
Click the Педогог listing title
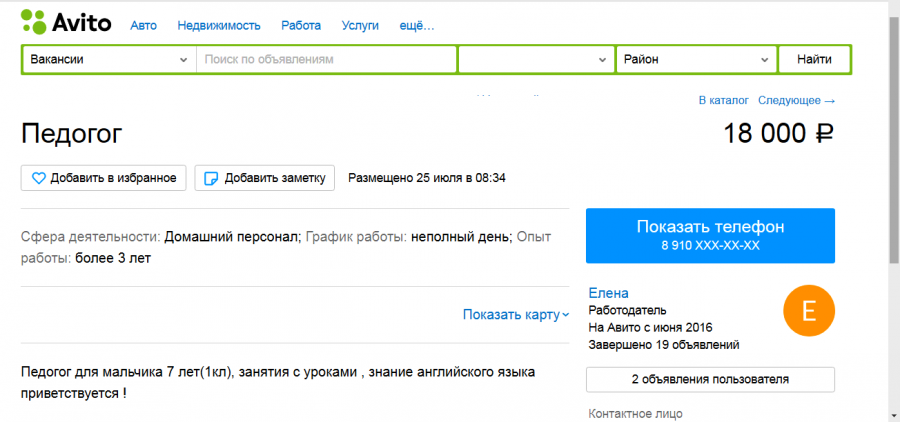tap(72, 135)
